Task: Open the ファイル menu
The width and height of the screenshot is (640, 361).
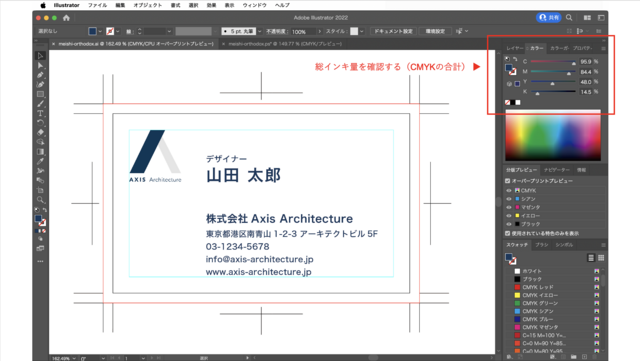Action: coord(98,5)
